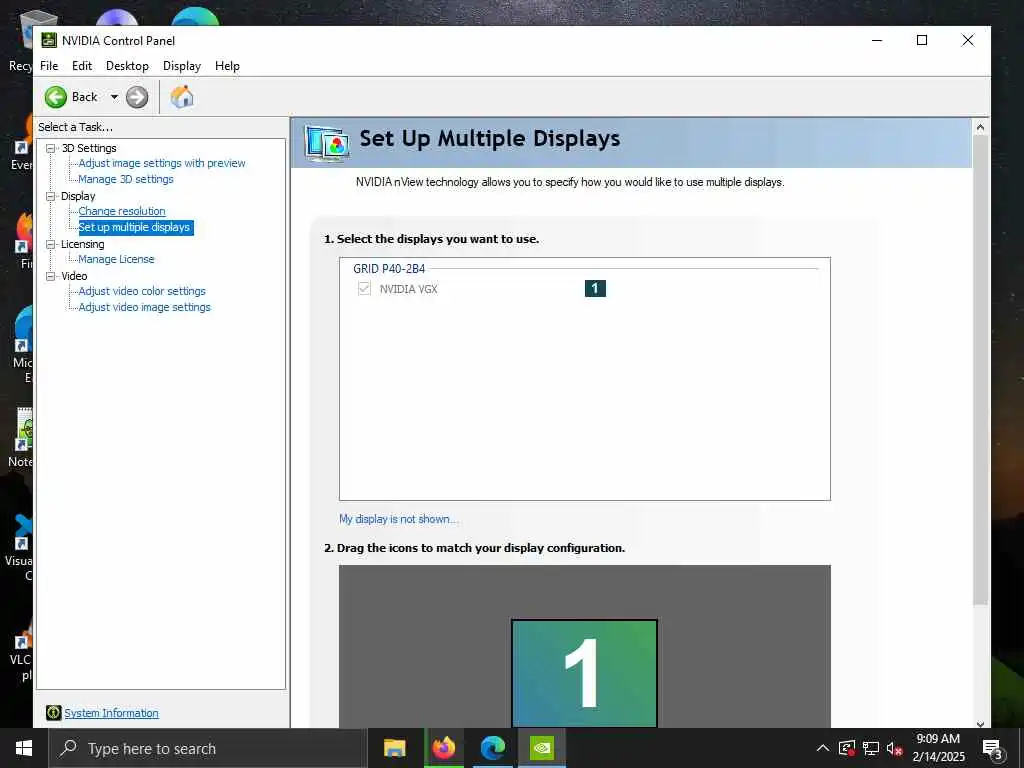Image resolution: width=1024 pixels, height=768 pixels.
Task: Click the network tray icon
Action: tap(871, 748)
